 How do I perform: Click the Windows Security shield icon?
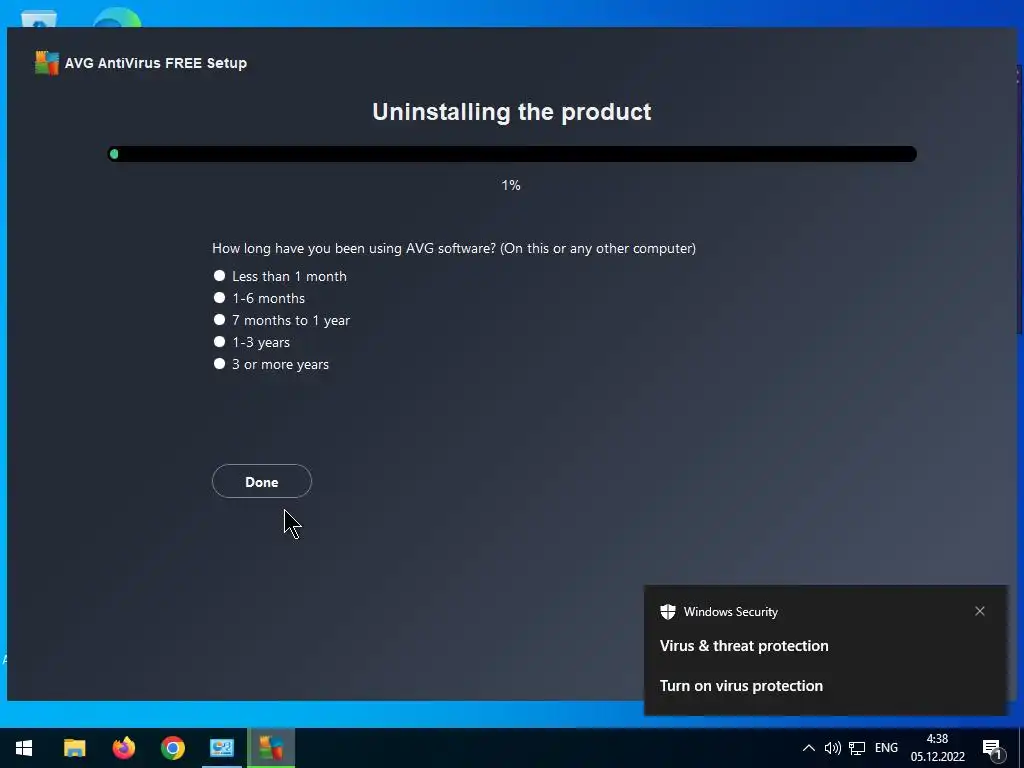(667, 612)
